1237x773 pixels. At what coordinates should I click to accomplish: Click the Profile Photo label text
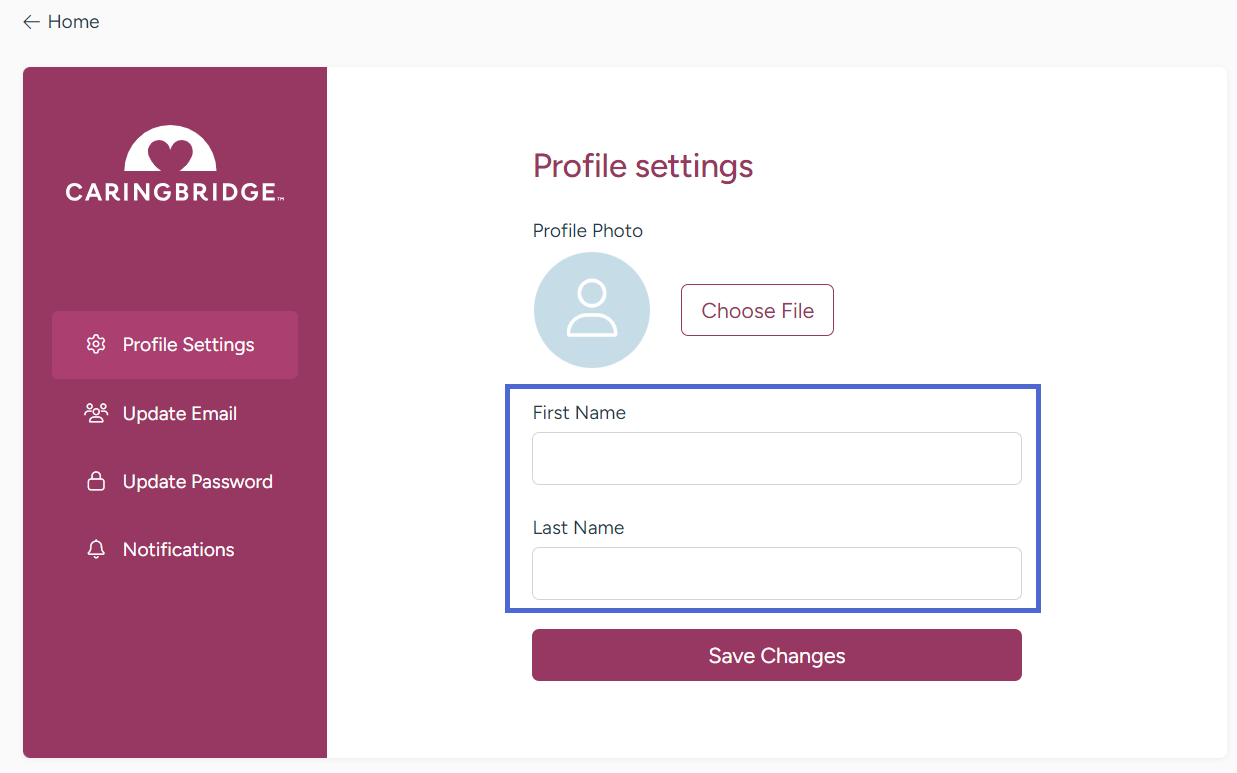pyautogui.click(x=587, y=230)
